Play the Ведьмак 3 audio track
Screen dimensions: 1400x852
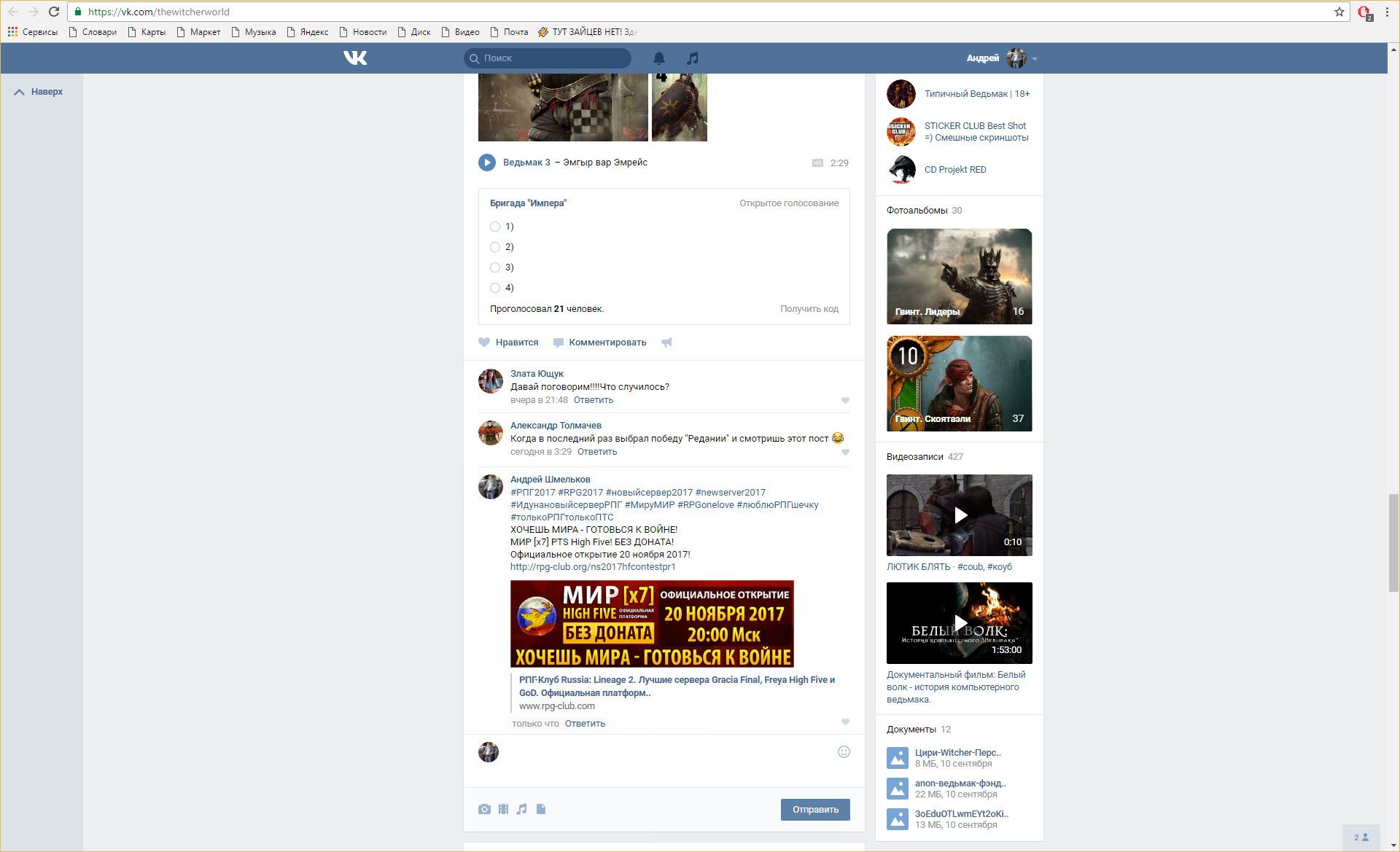coord(486,163)
